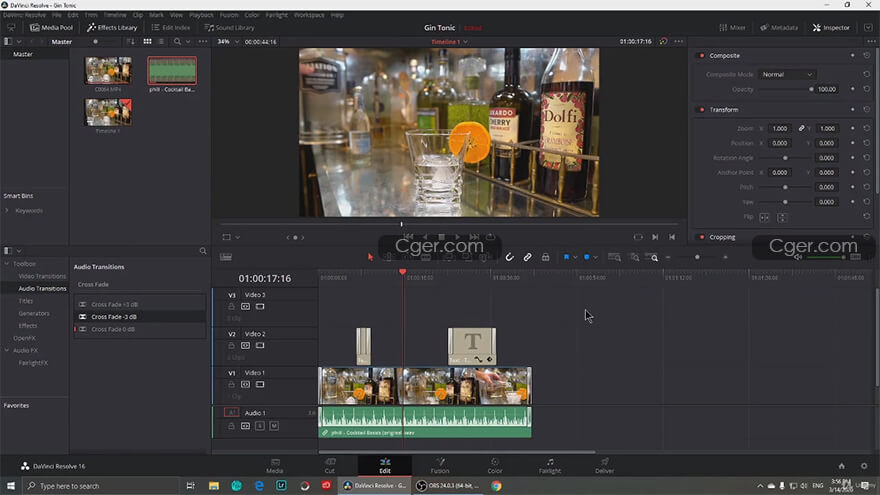The height and width of the screenshot is (495, 880).
Task: Add a blue marker
Action: 586,257
